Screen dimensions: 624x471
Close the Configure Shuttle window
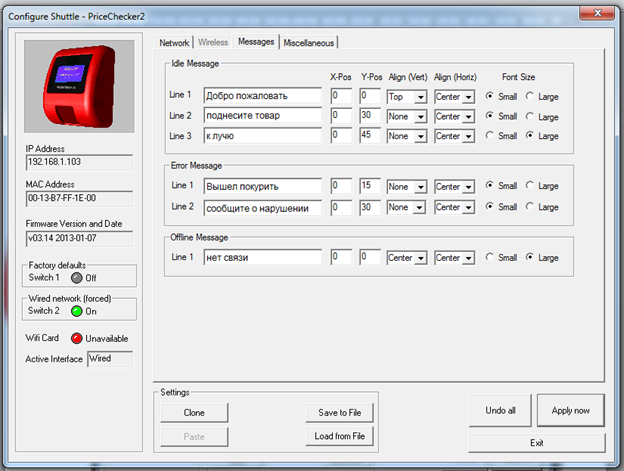click(597, 13)
